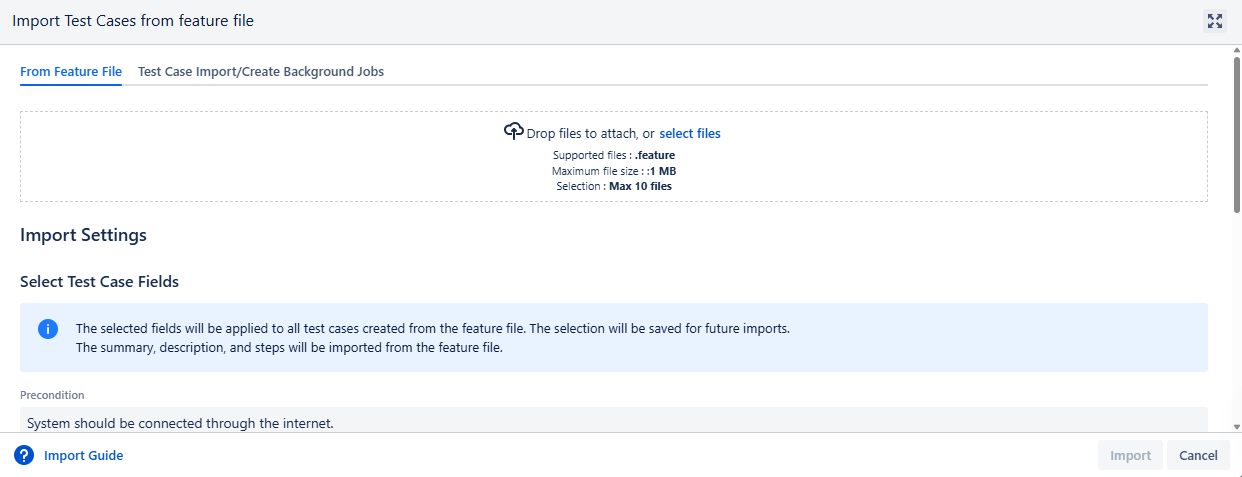Switch to From Feature File tab
The height and width of the screenshot is (477, 1242).
[x=71, y=72]
